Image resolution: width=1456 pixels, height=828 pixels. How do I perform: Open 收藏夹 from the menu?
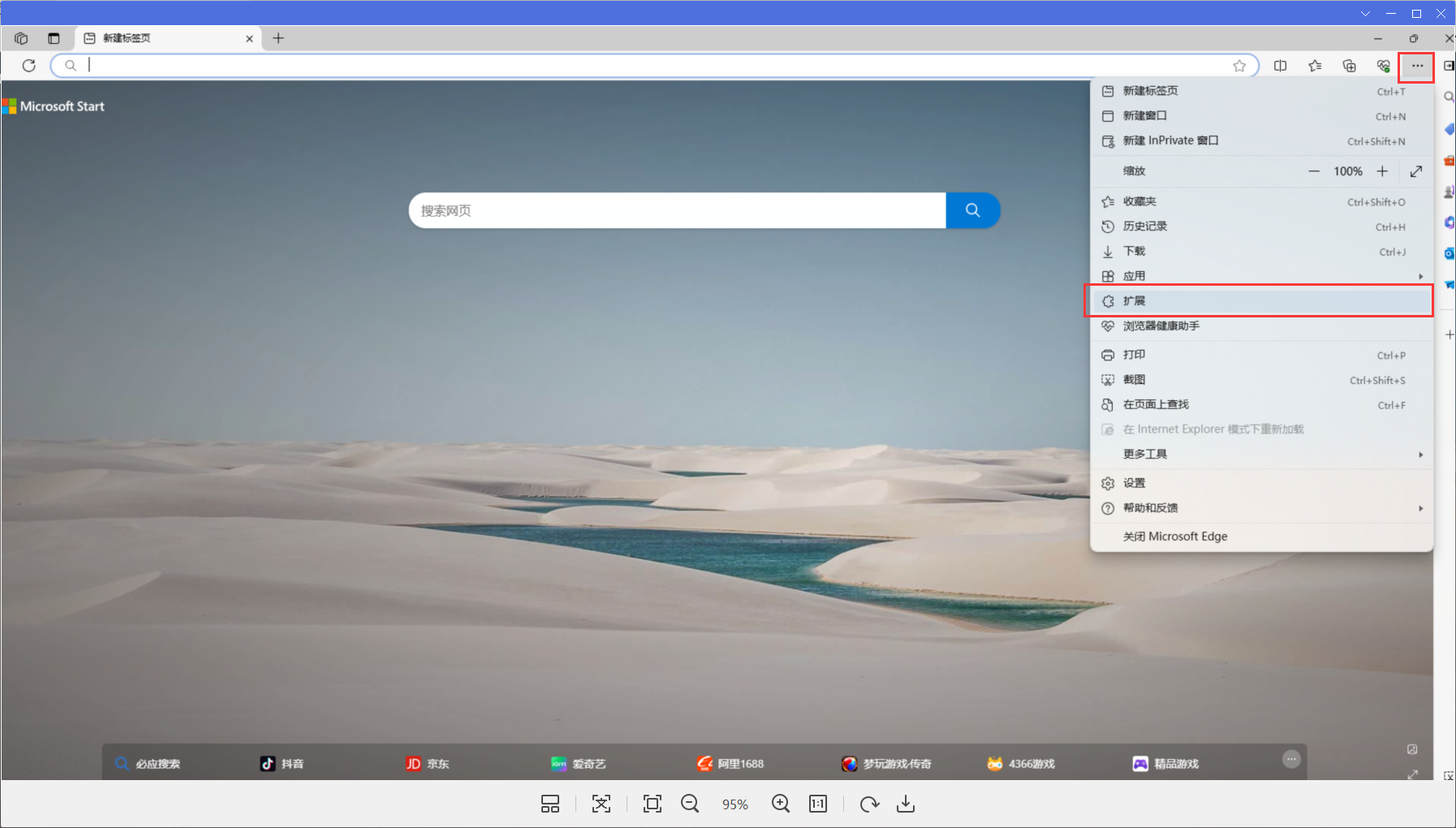1262,202
